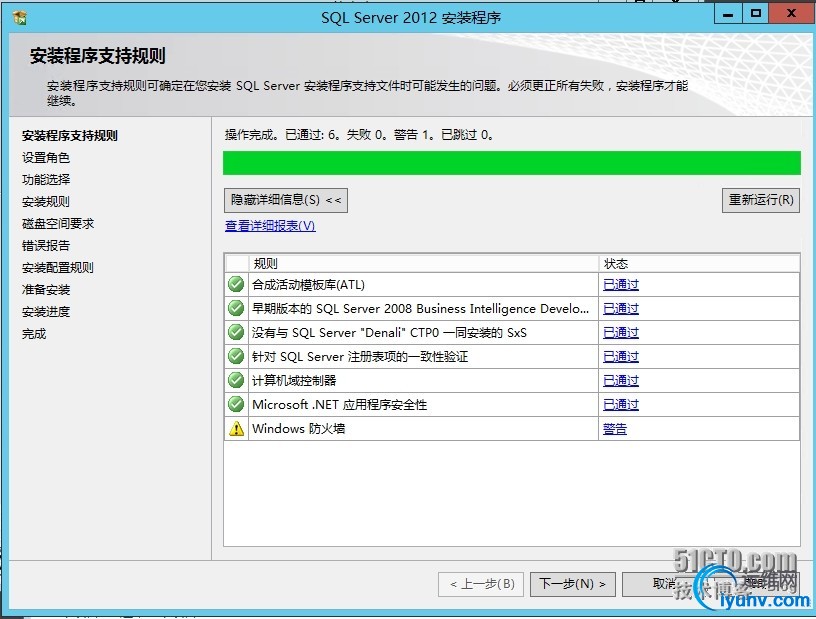
Task: Click the green check icon for Denali CTP0 SxS rule
Action: (x=236, y=332)
